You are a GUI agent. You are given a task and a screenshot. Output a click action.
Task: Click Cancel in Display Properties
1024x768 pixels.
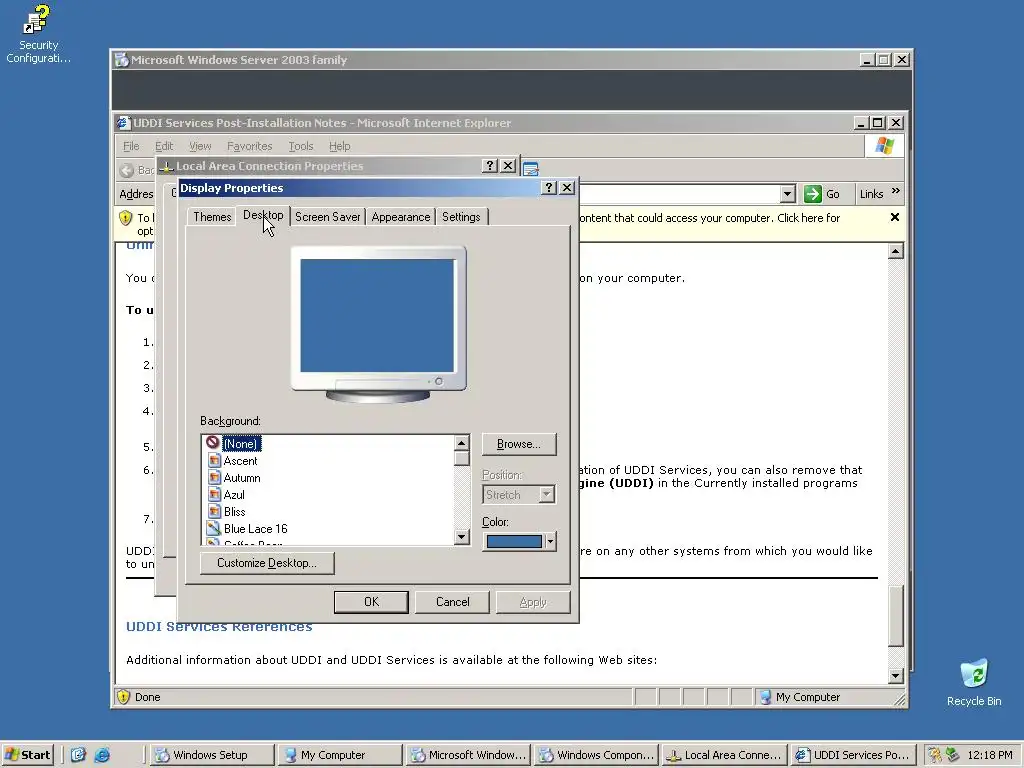pyautogui.click(x=453, y=602)
